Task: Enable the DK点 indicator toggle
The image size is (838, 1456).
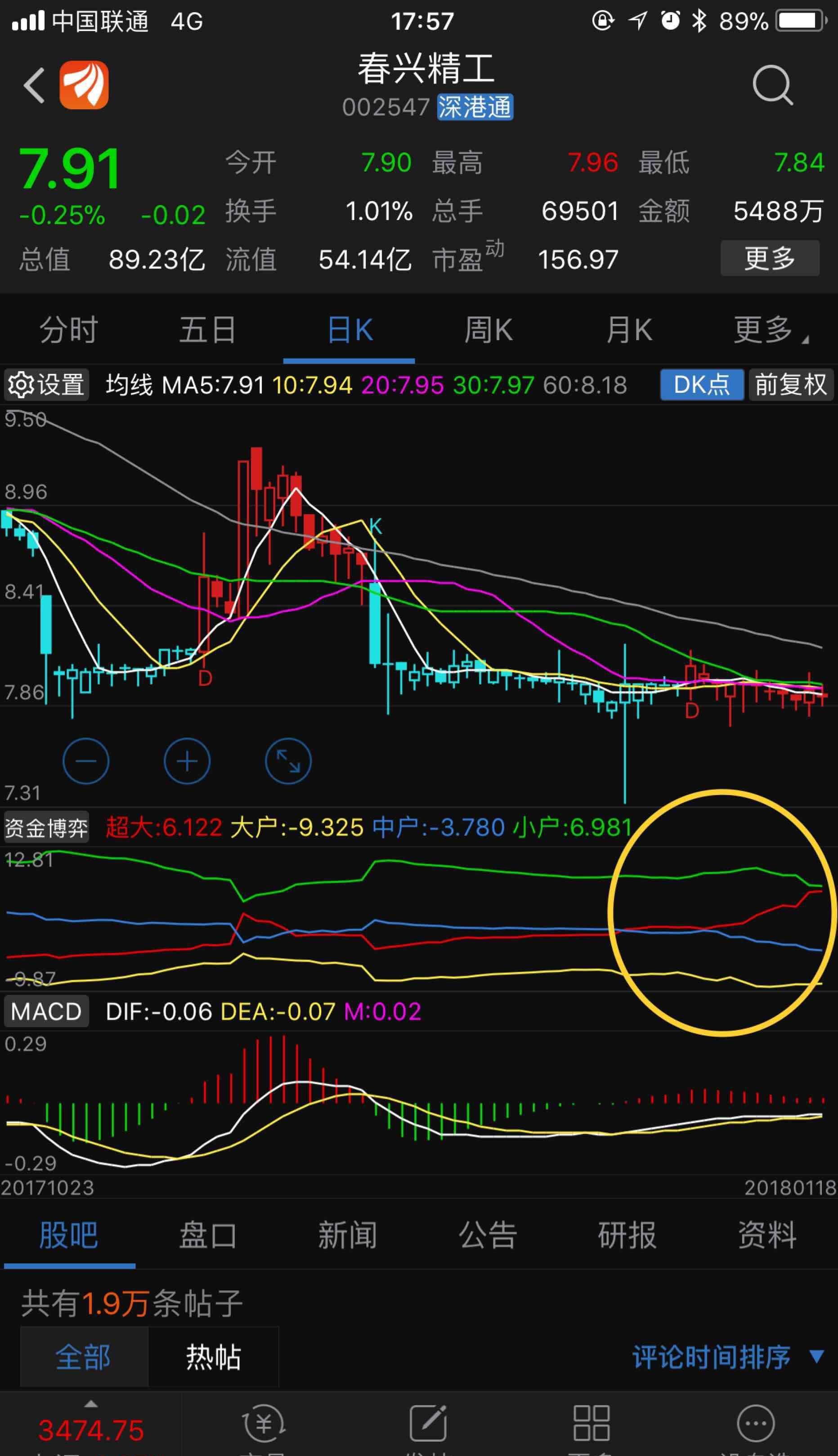Action: 702,385
